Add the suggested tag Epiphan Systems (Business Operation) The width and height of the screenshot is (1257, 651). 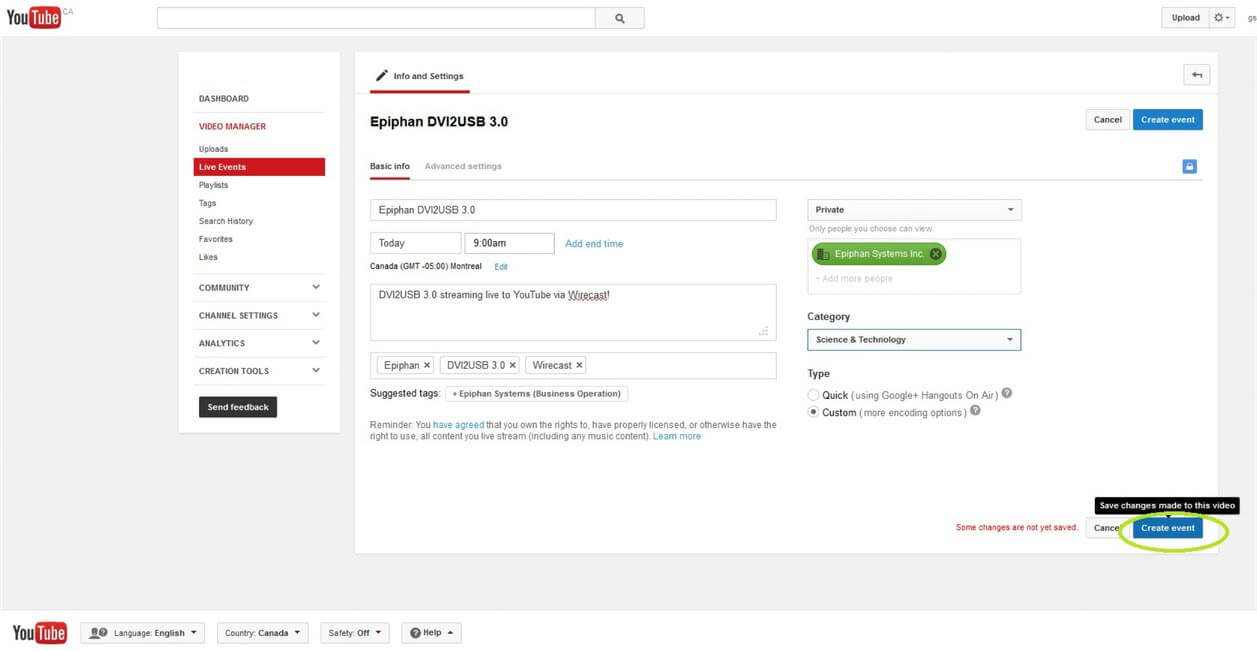(x=537, y=394)
